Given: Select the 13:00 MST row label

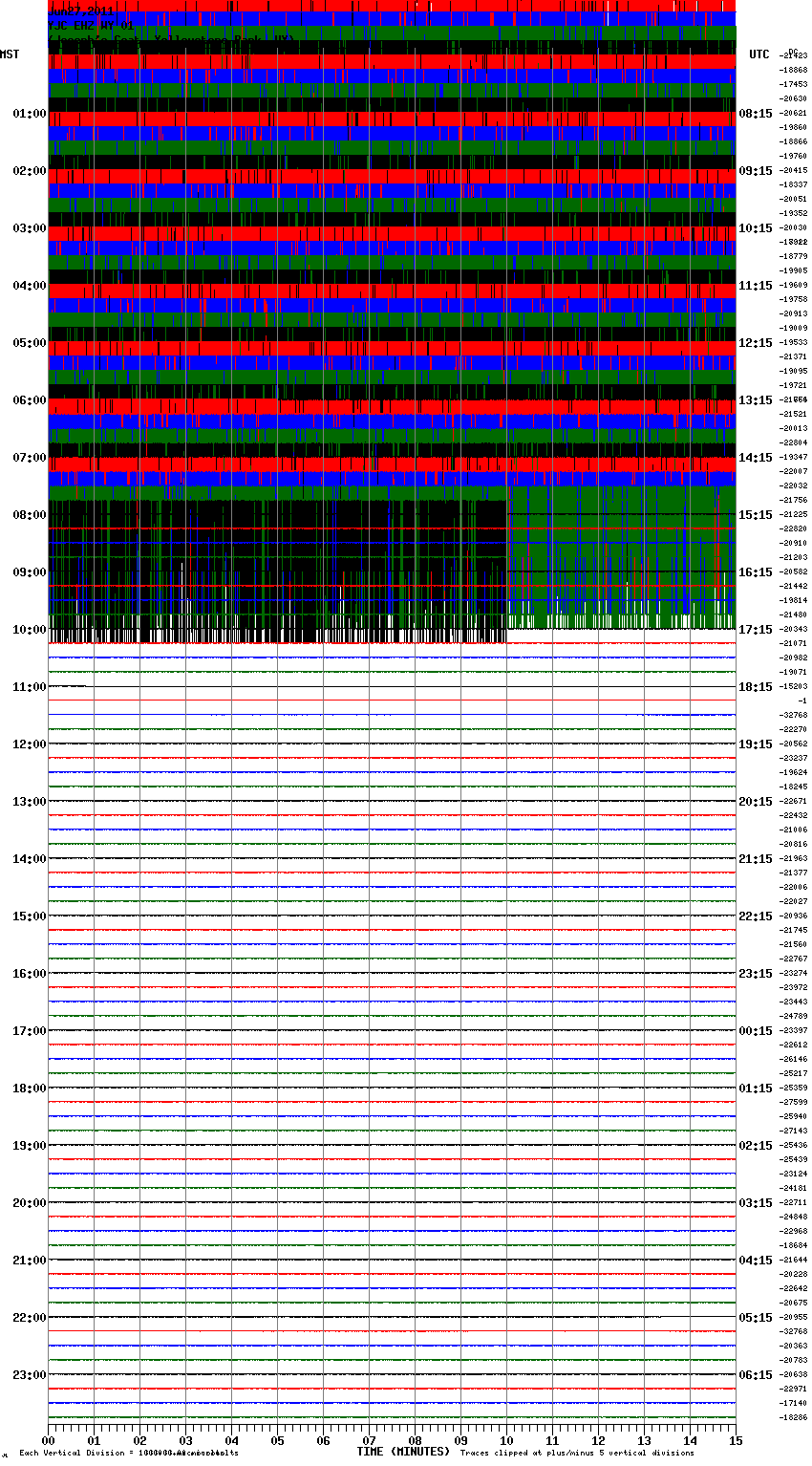Looking at the screenshot, I should 30,802.
